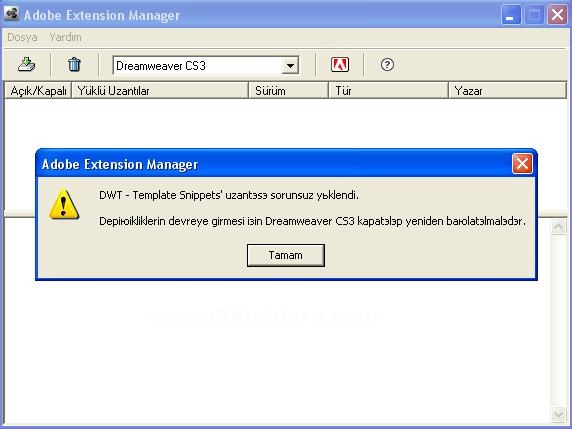Click the Extension Manager title bar app icon

pos(11,15)
